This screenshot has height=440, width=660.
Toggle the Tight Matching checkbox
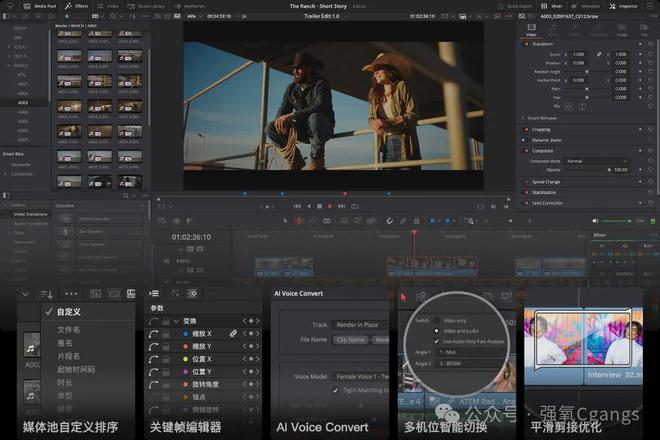point(336,390)
